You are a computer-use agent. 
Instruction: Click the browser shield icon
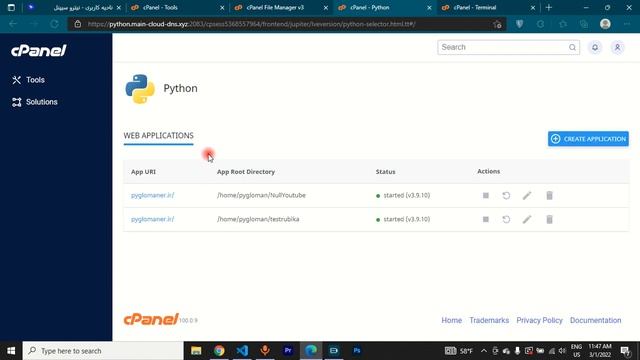coord(520,24)
